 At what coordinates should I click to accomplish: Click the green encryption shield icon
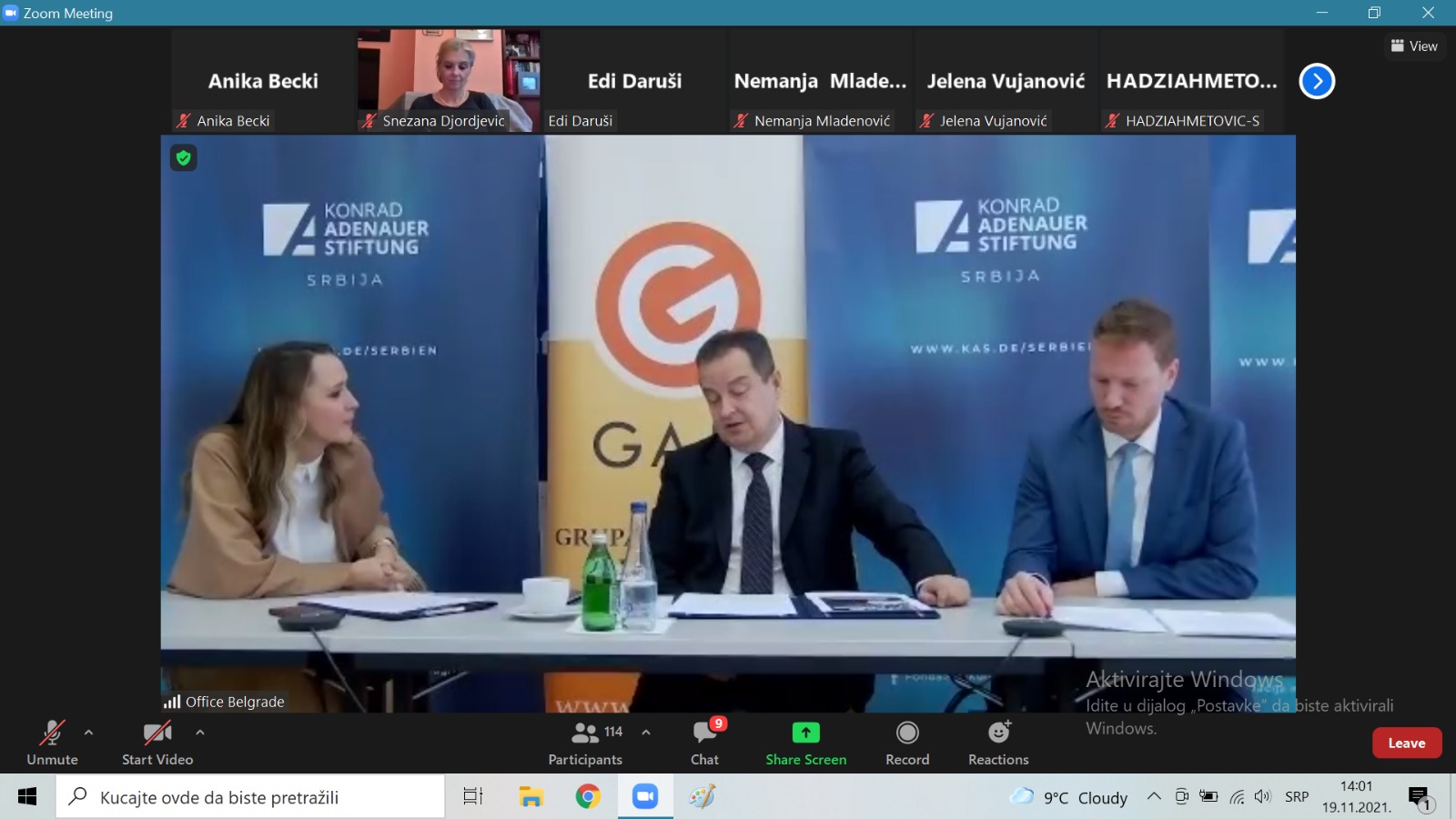pyautogui.click(x=184, y=158)
